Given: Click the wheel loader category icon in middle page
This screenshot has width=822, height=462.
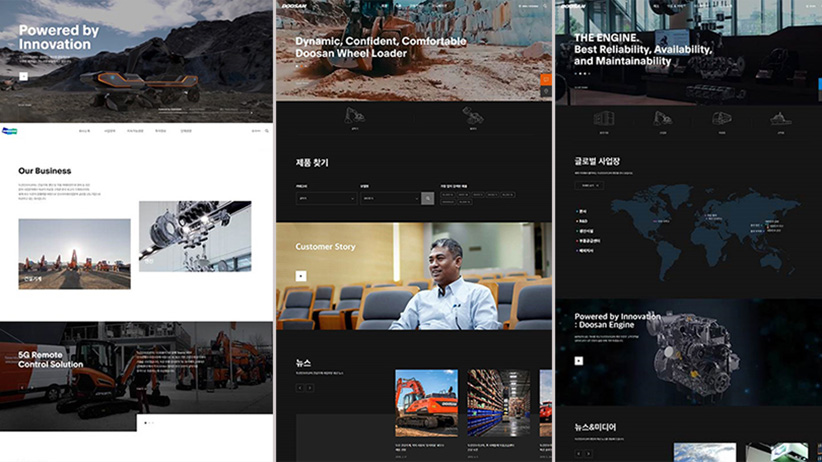Looking at the screenshot, I should (x=473, y=115).
